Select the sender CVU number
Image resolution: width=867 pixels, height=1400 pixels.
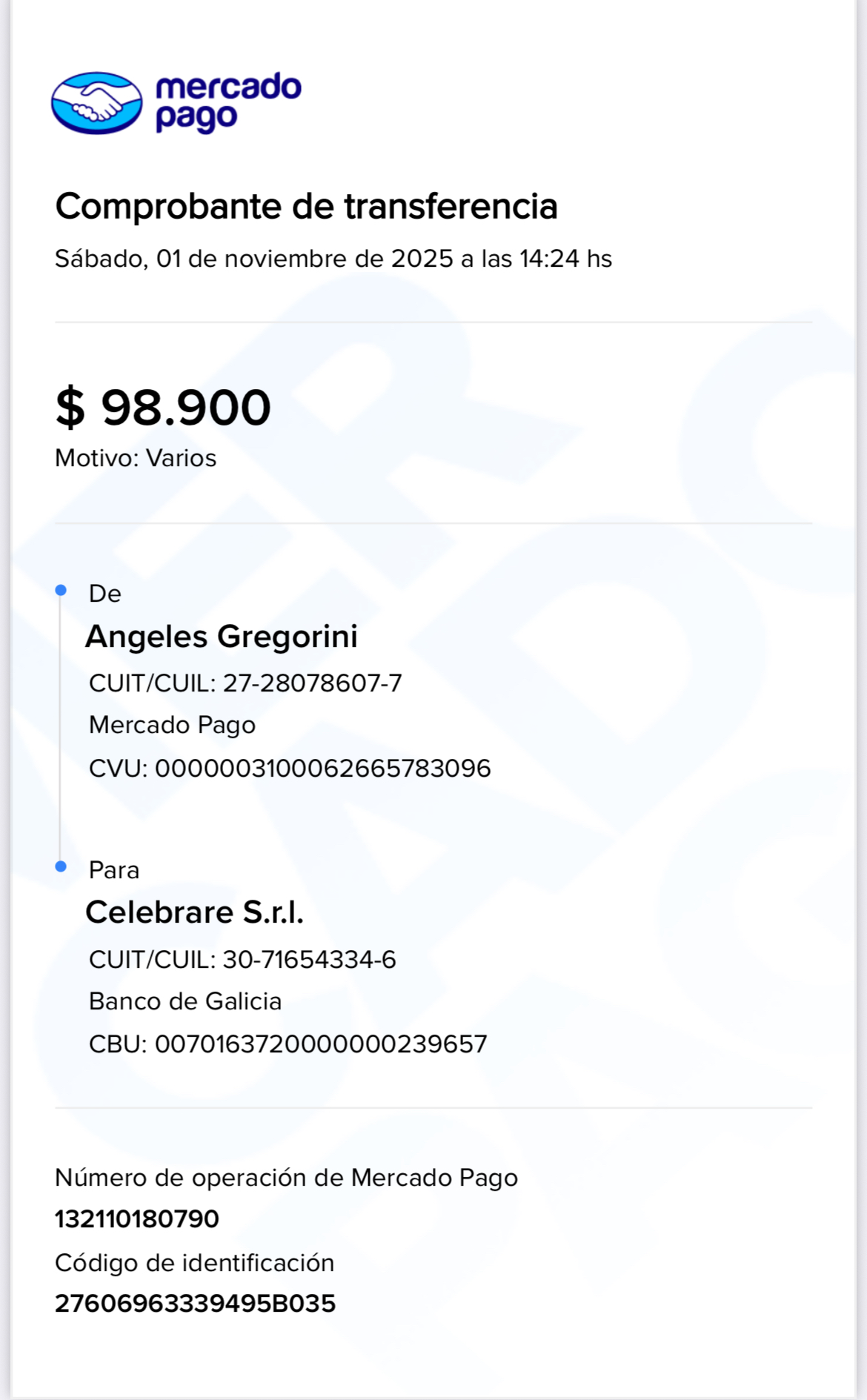coord(290,769)
